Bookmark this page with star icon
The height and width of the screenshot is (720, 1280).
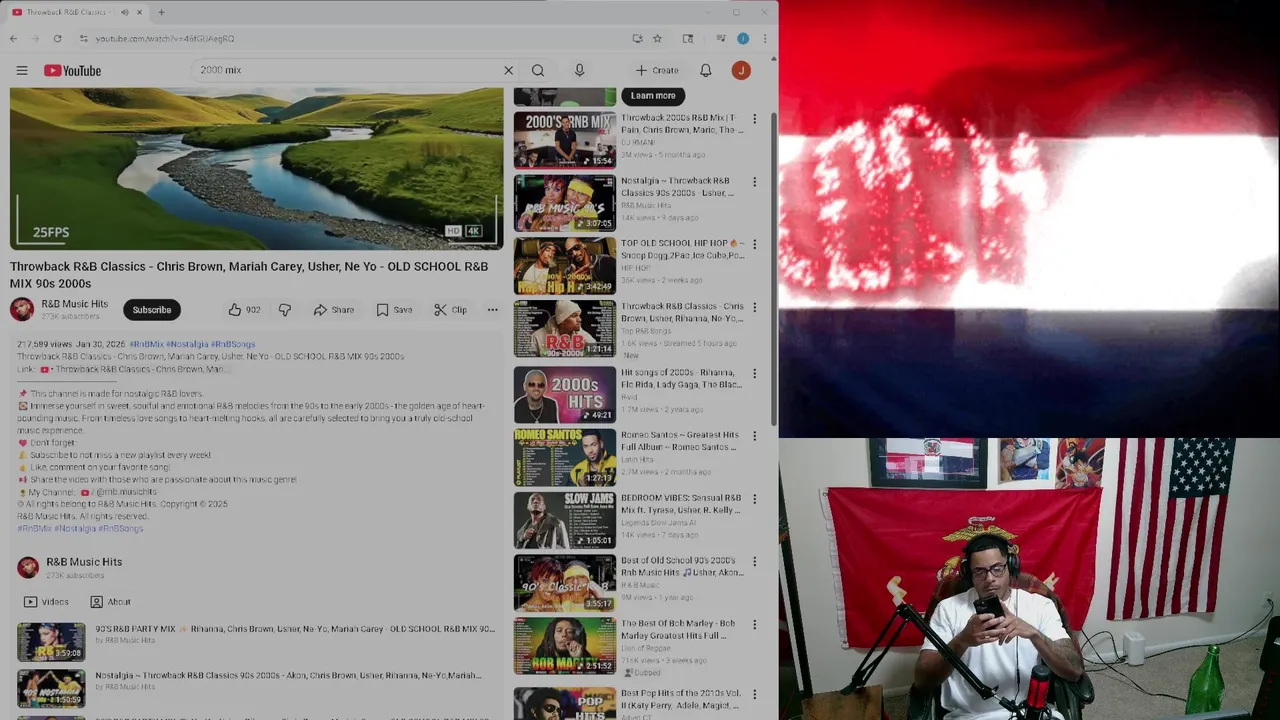tap(657, 38)
